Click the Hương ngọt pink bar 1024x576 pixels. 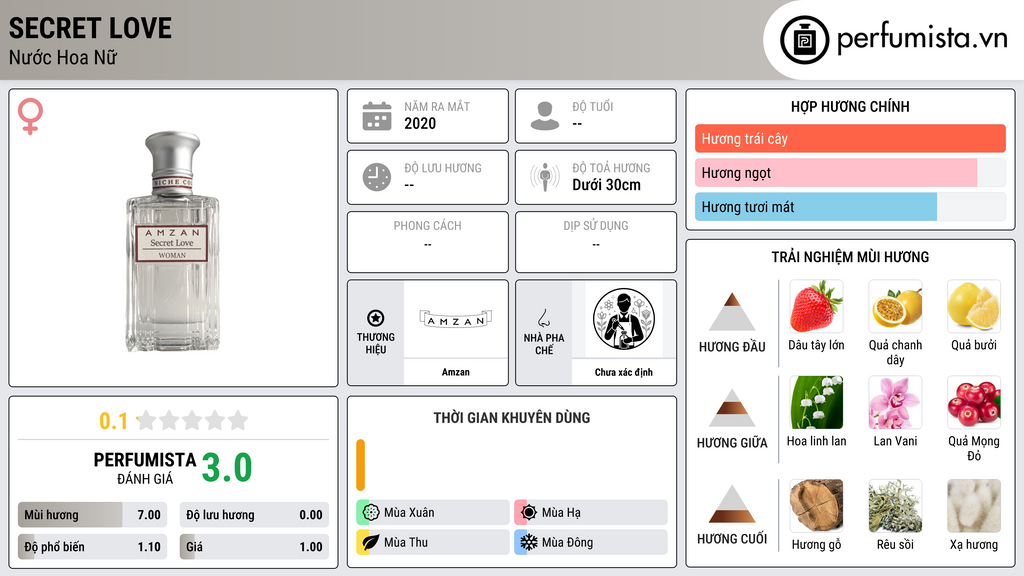coord(836,172)
